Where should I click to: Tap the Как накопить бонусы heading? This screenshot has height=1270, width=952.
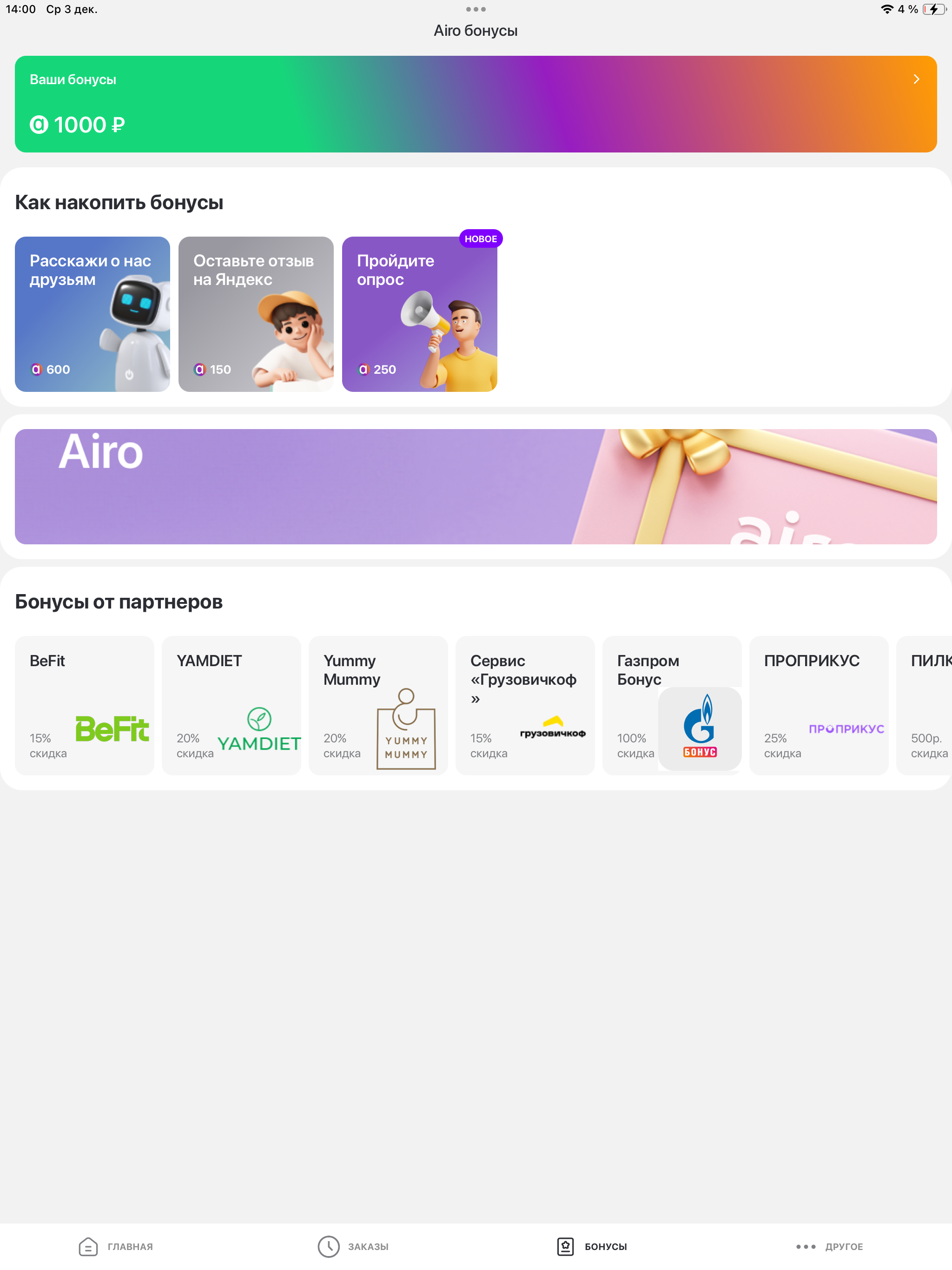coord(119,203)
